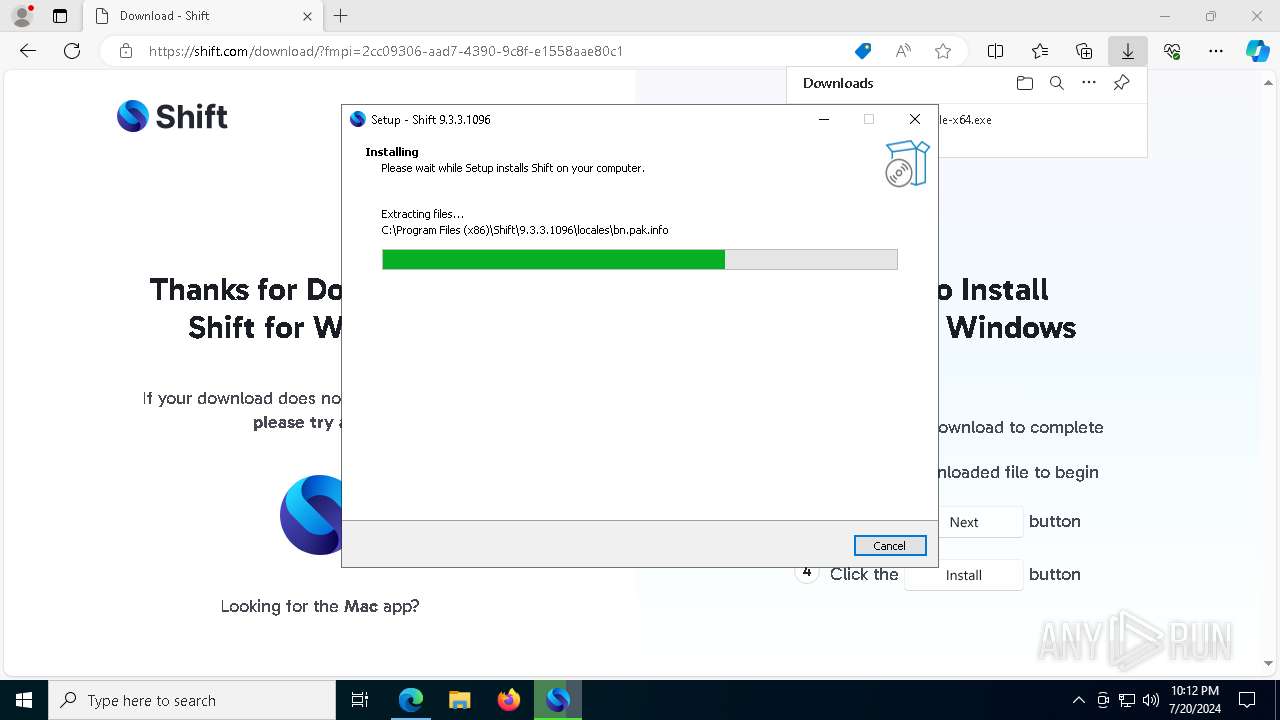Launch Firefox from taskbar

coord(508,700)
